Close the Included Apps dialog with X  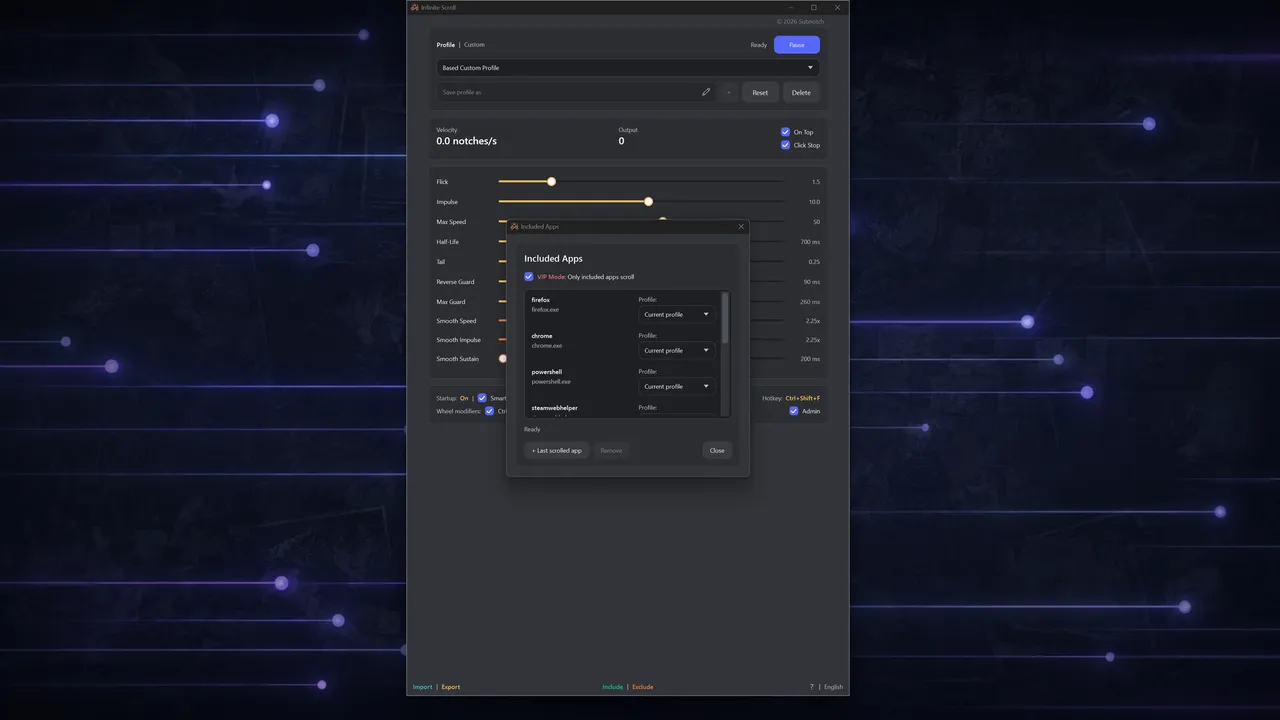(x=741, y=227)
